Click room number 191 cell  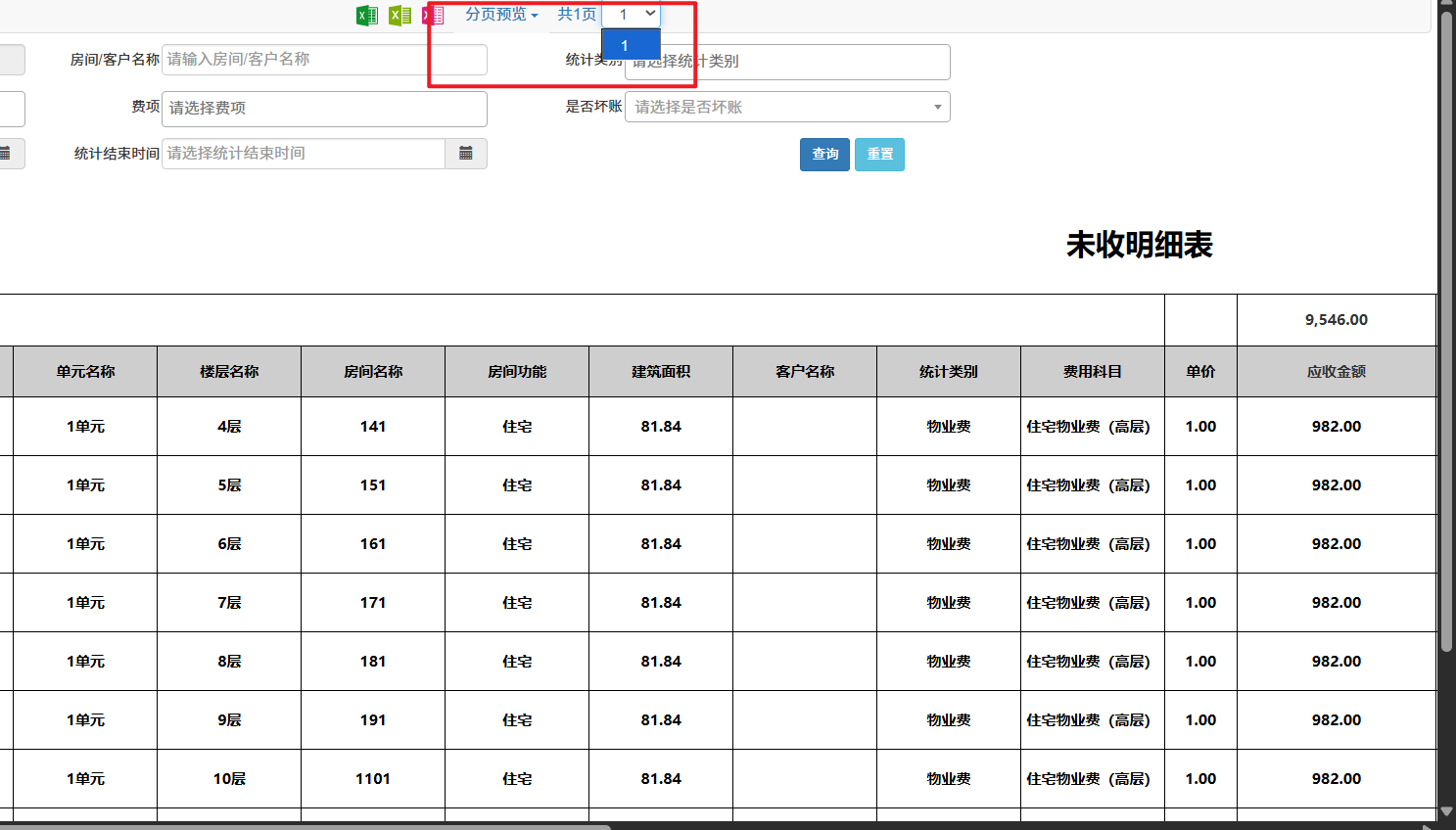pos(373,720)
